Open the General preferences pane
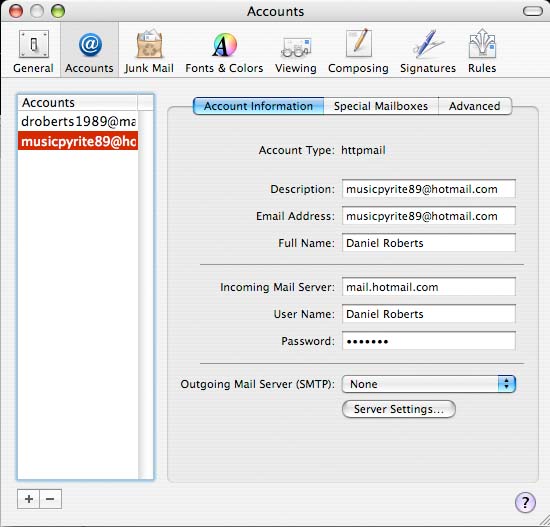The width and height of the screenshot is (550, 527). 33,51
